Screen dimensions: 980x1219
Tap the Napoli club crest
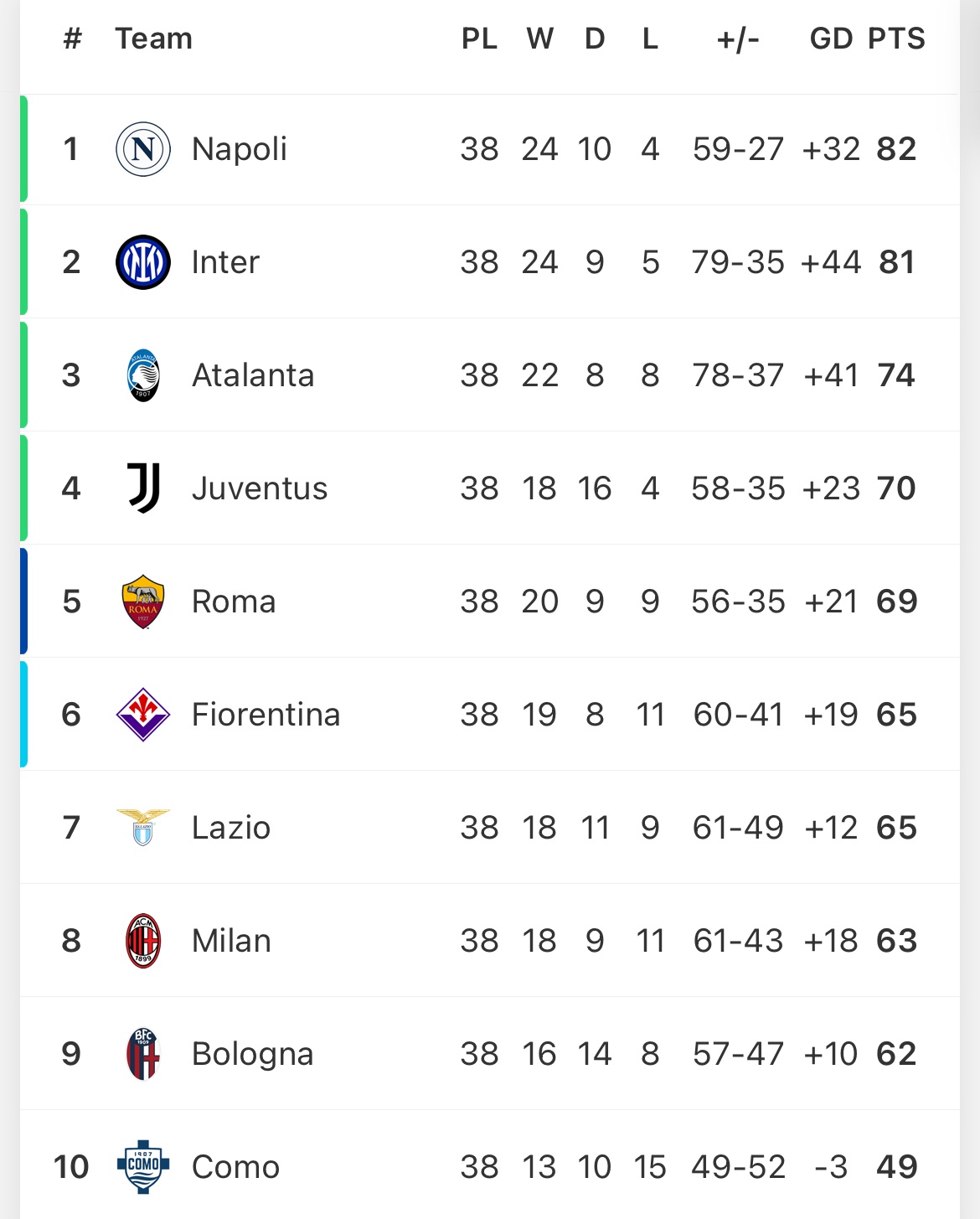pos(143,149)
